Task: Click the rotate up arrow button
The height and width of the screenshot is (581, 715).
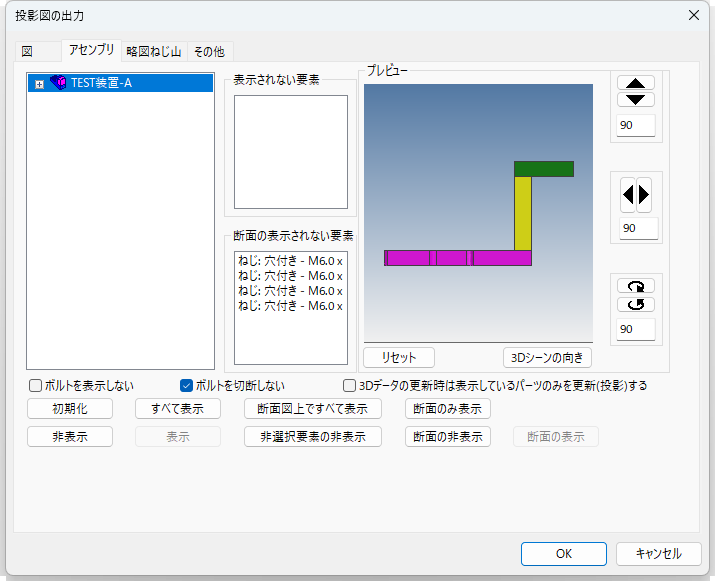Action: tap(636, 83)
